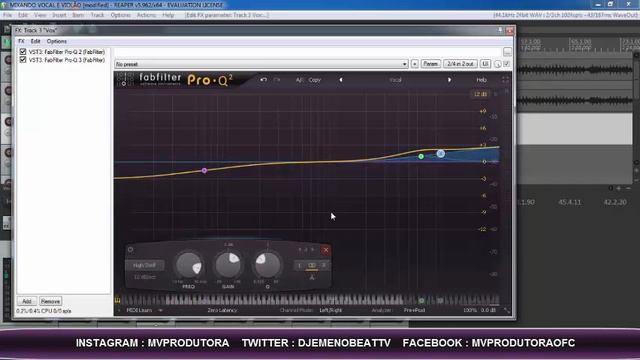Open the Vocal preset name menu

point(395,80)
